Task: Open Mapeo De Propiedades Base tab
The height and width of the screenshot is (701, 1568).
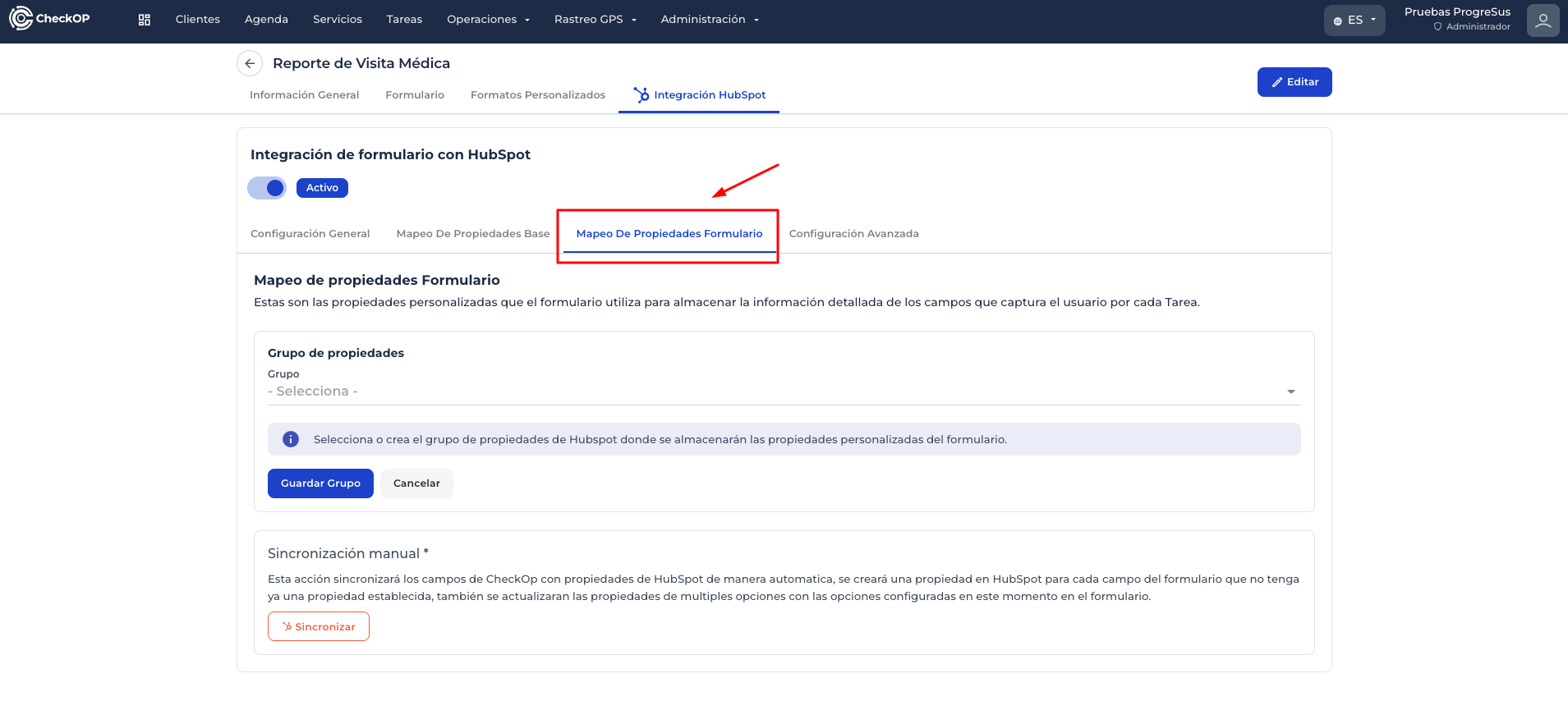Action: [x=472, y=234]
